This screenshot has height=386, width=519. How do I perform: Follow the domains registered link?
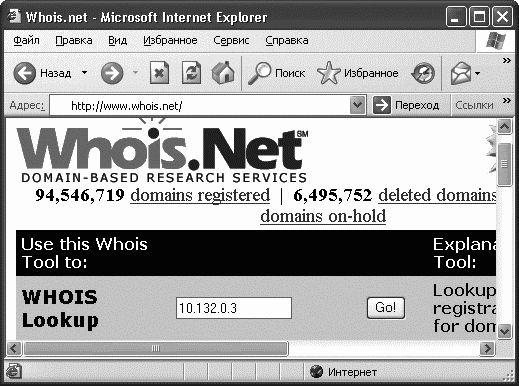(x=200, y=195)
